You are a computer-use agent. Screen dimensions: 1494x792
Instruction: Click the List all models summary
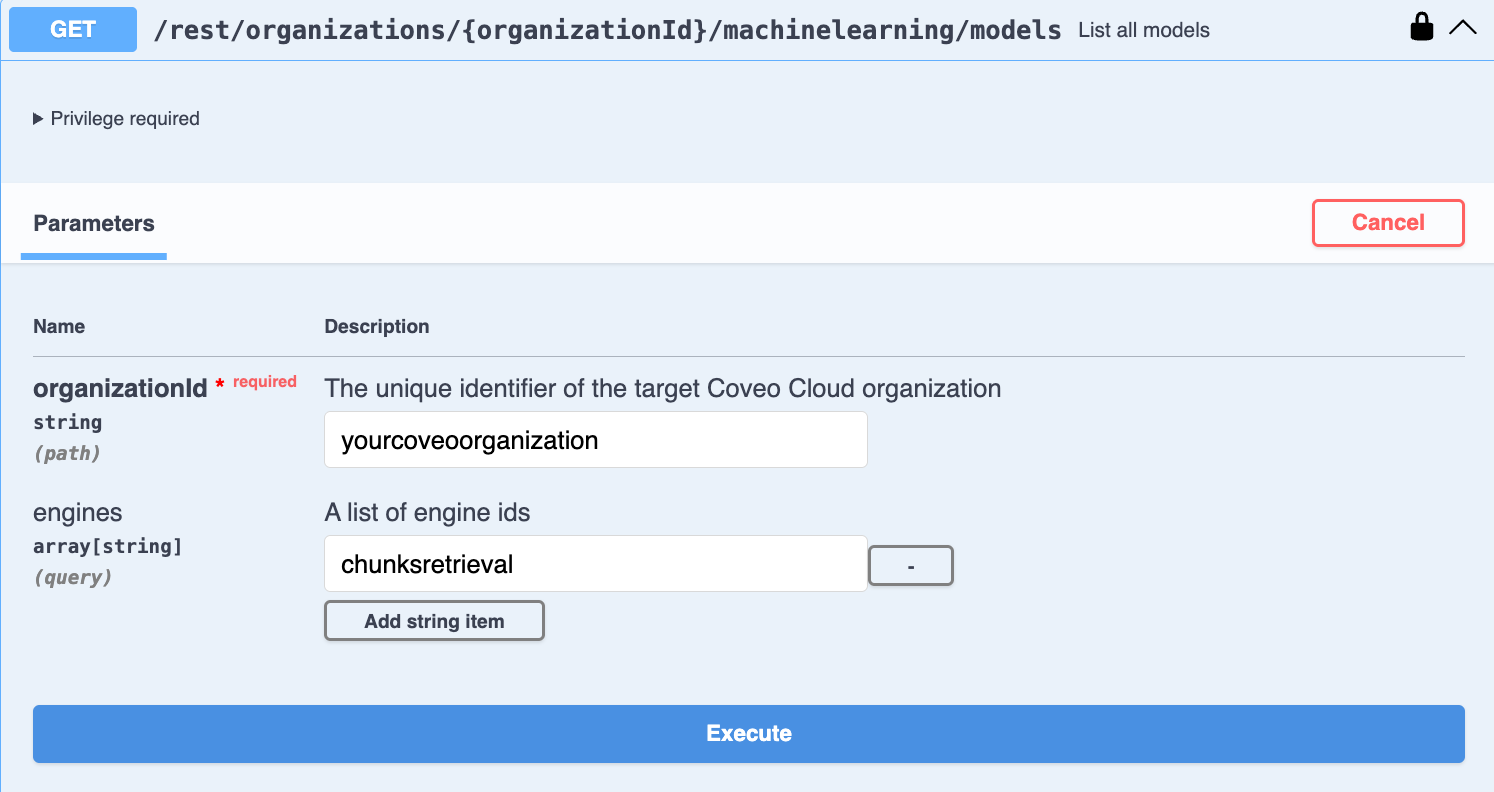click(1143, 31)
